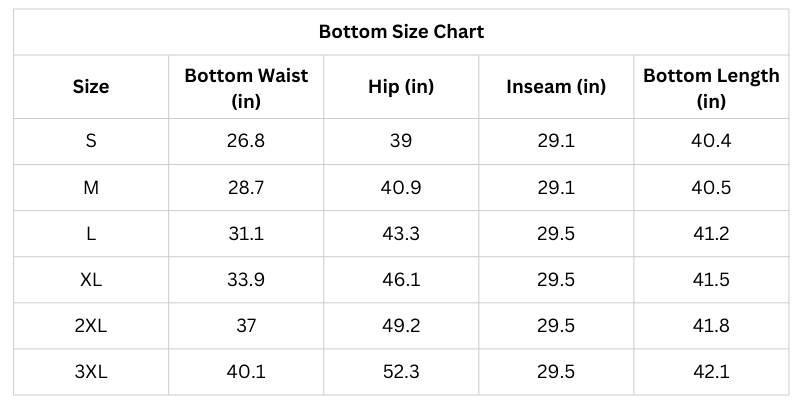Viewport: 800px width, 400px height.
Task: Select hip value 52.3 for 3XL
Action: pos(401,372)
